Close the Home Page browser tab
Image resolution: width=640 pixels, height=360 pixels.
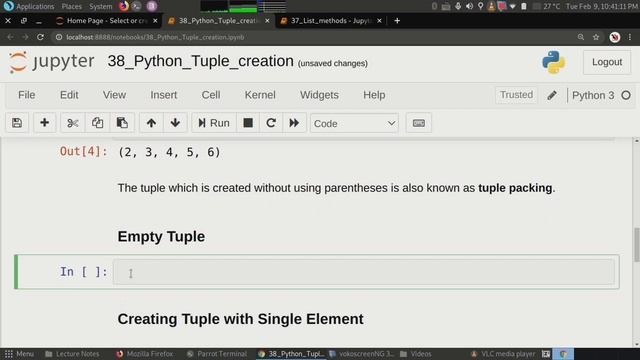point(155,20)
